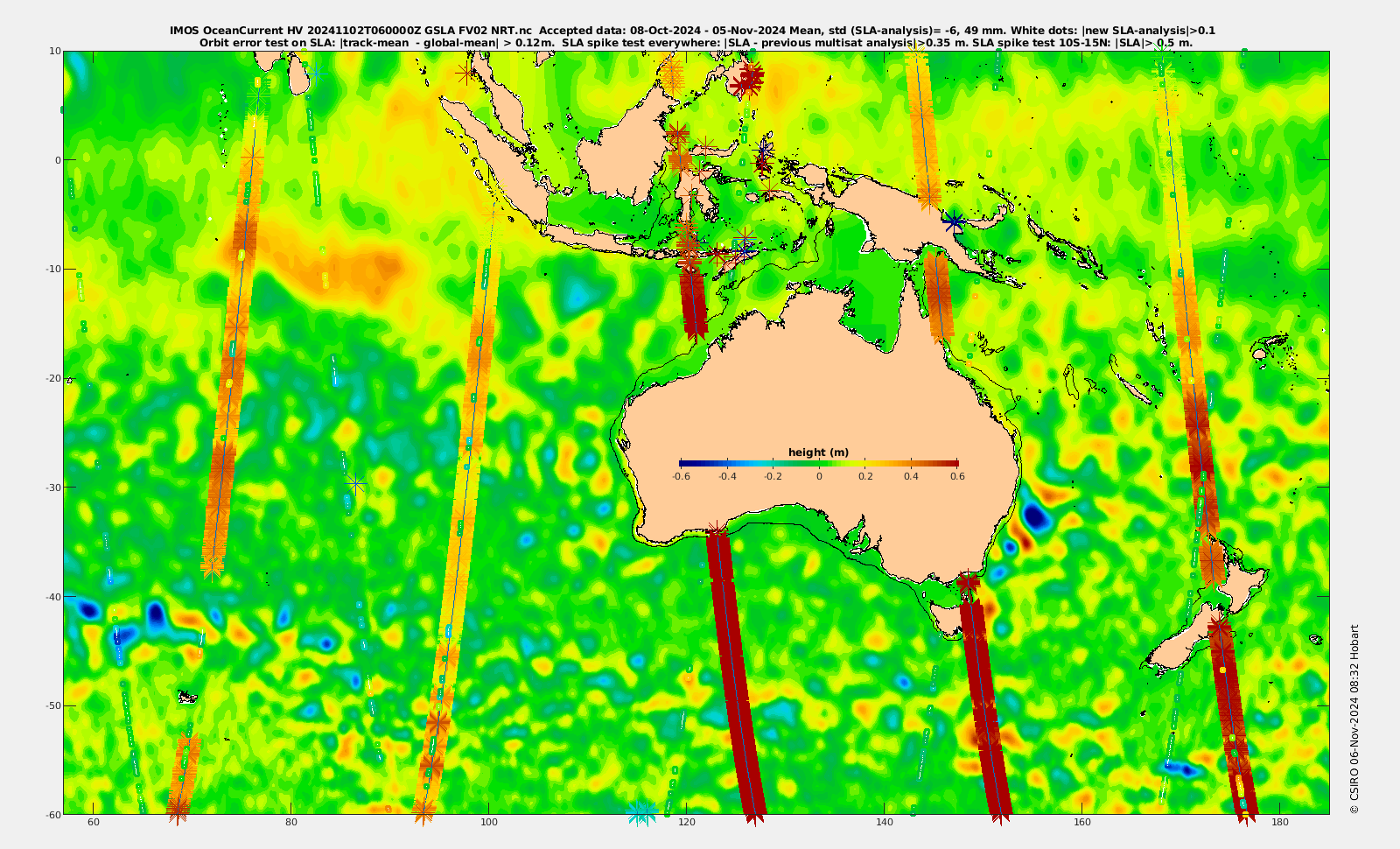Click the x-axis longitude label 80
This screenshot has height=849, width=1400.
(291, 823)
